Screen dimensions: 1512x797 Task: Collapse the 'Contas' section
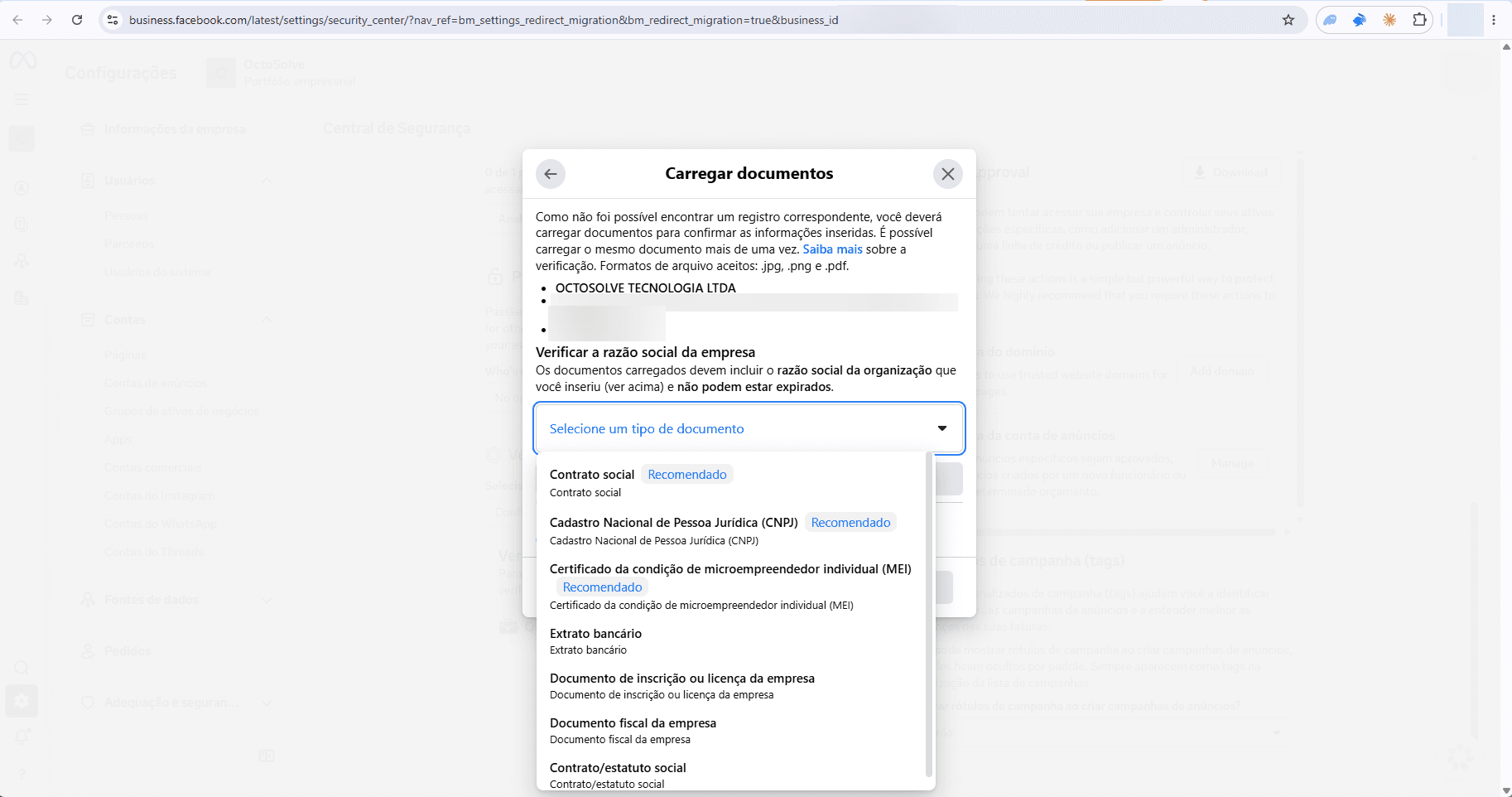tap(267, 320)
